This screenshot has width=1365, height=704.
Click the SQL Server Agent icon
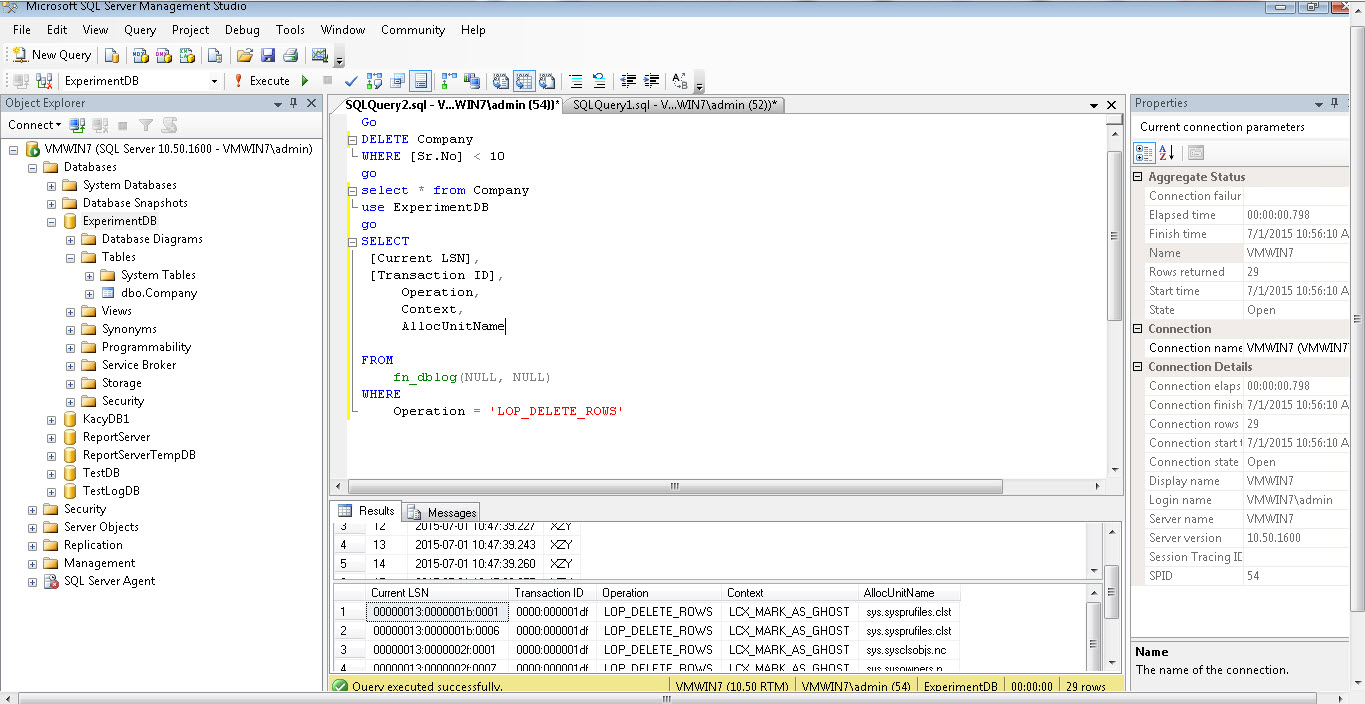(51, 581)
